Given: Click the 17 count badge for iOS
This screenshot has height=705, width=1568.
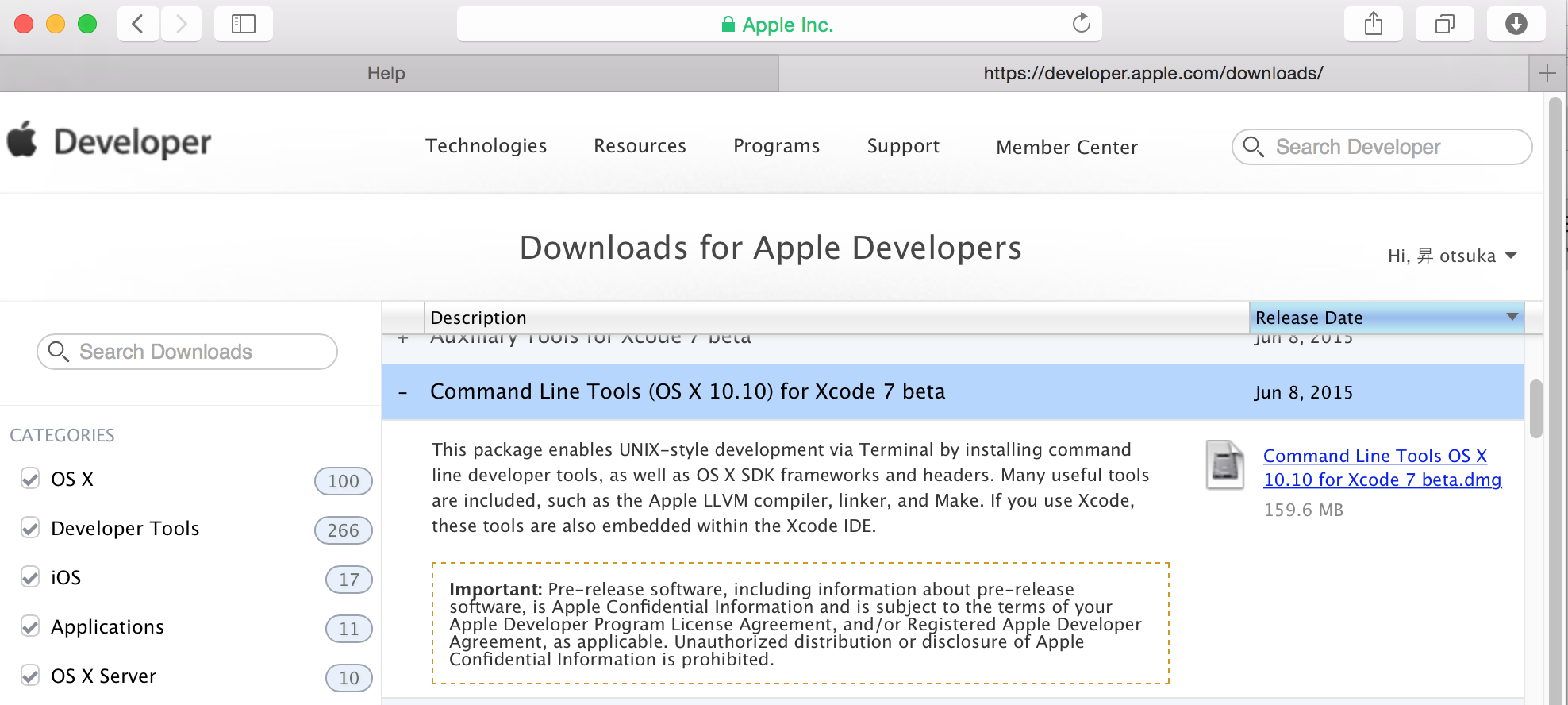Looking at the screenshot, I should [349, 580].
